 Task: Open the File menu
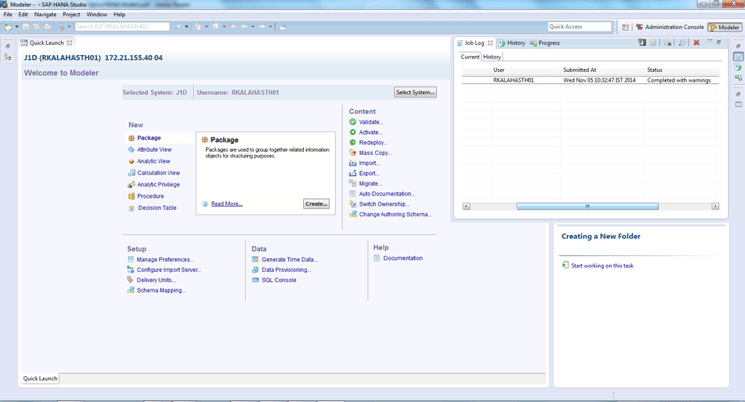tap(8, 14)
